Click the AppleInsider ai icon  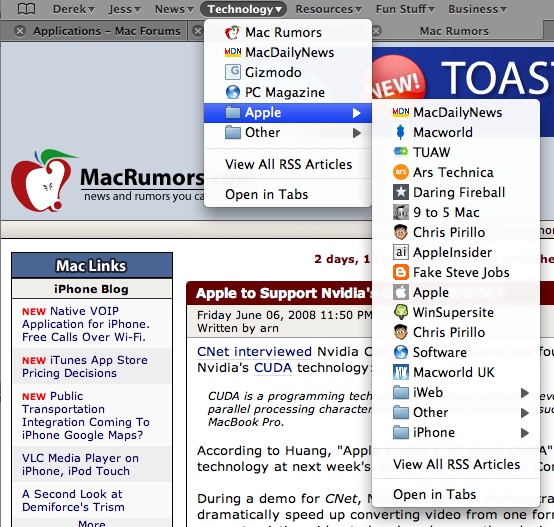coord(401,252)
